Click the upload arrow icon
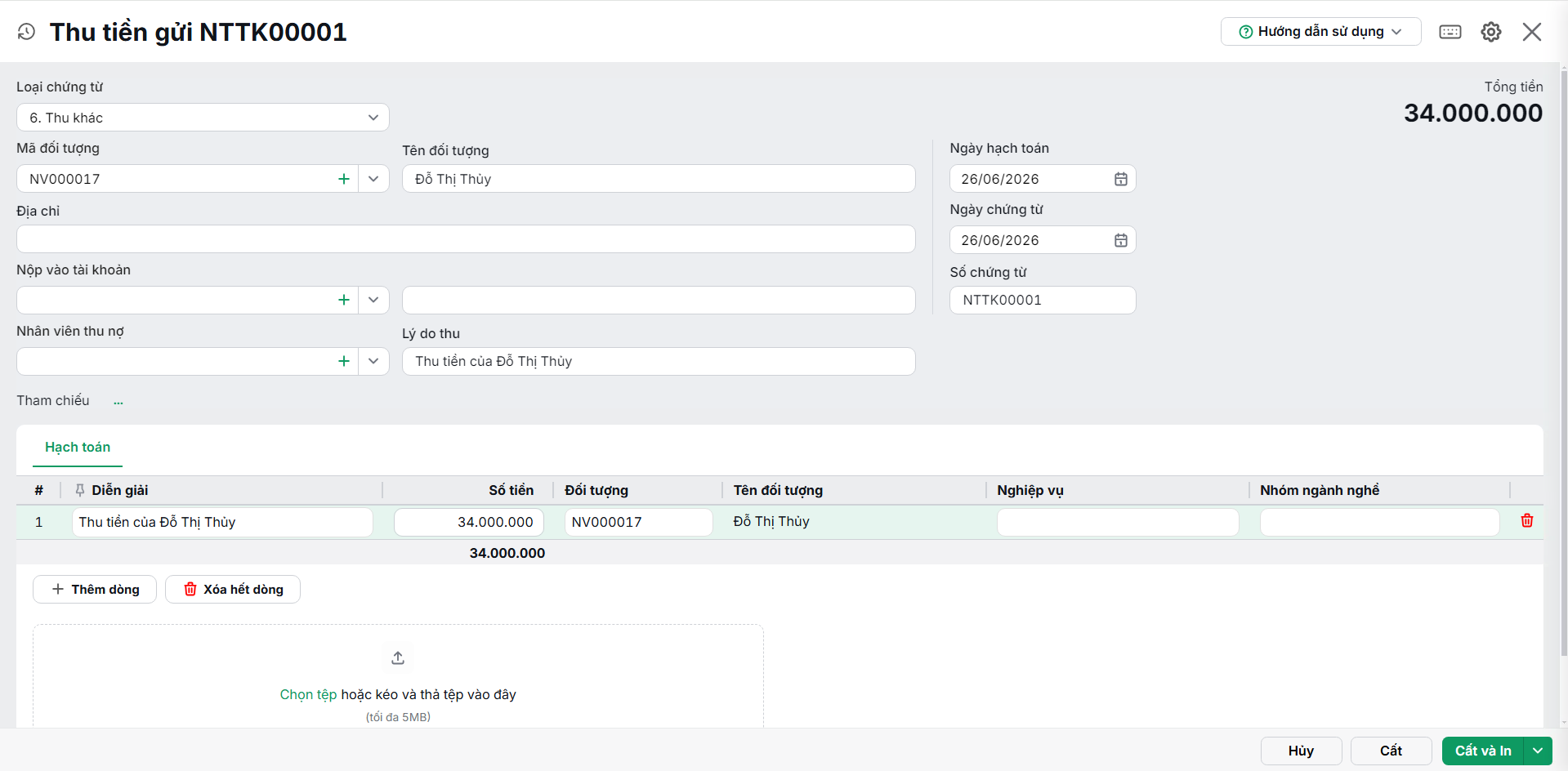 coord(398,657)
